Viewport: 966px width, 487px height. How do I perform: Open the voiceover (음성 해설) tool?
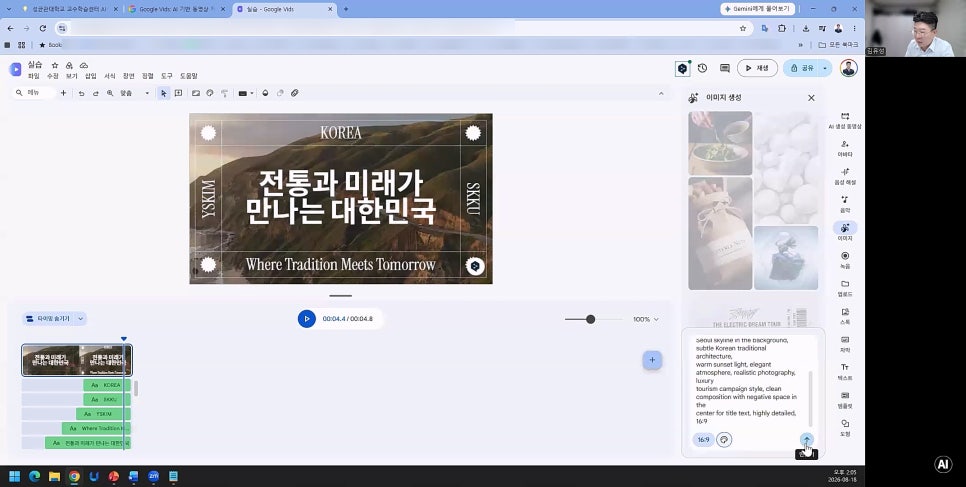(x=845, y=176)
